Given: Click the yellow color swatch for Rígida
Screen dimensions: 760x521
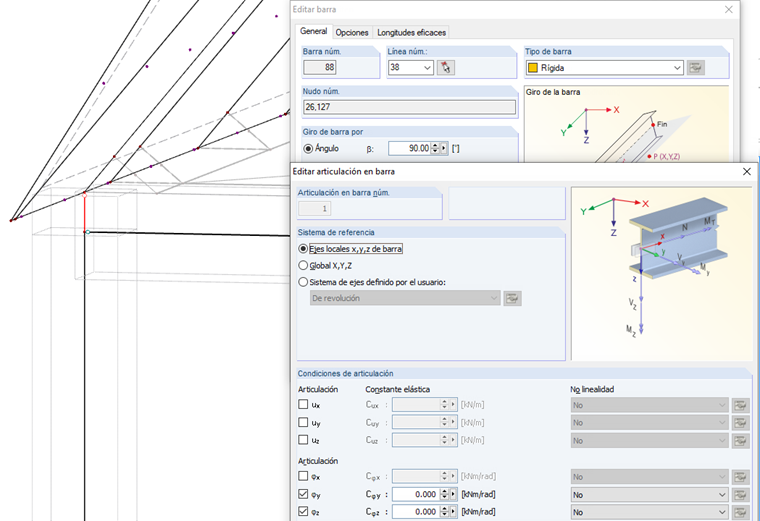Looking at the screenshot, I should click(533, 68).
